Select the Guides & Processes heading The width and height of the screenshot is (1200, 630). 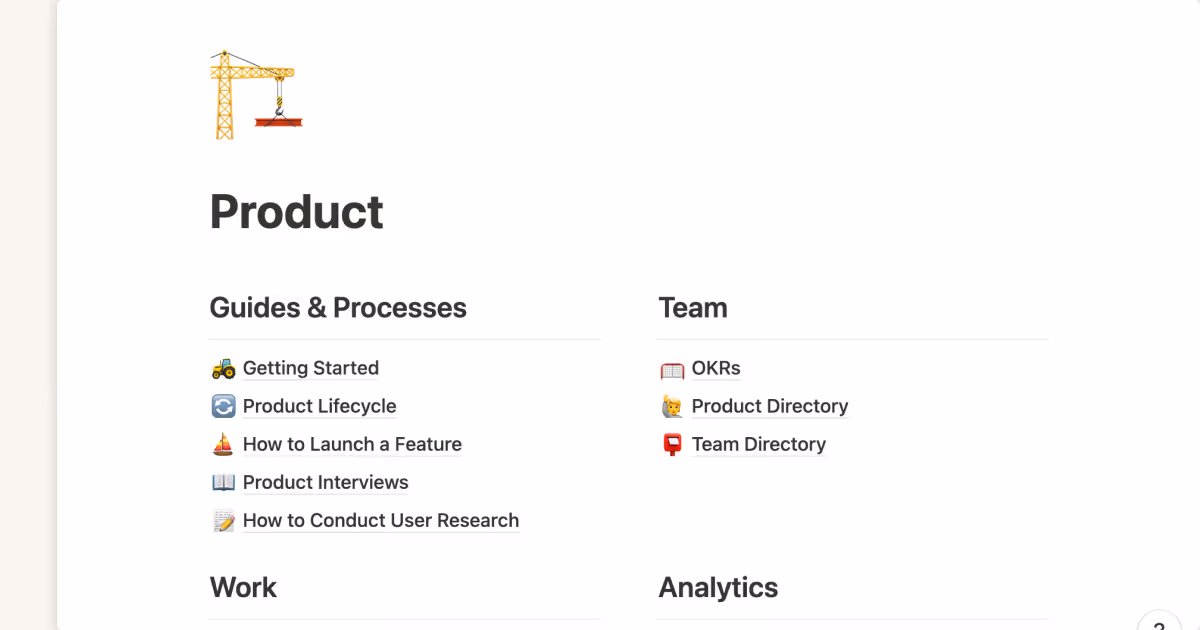(338, 307)
